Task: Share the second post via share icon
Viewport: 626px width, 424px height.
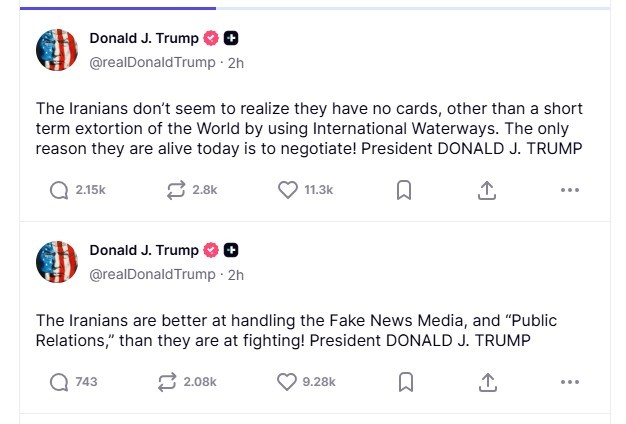Action: [x=487, y=381]
